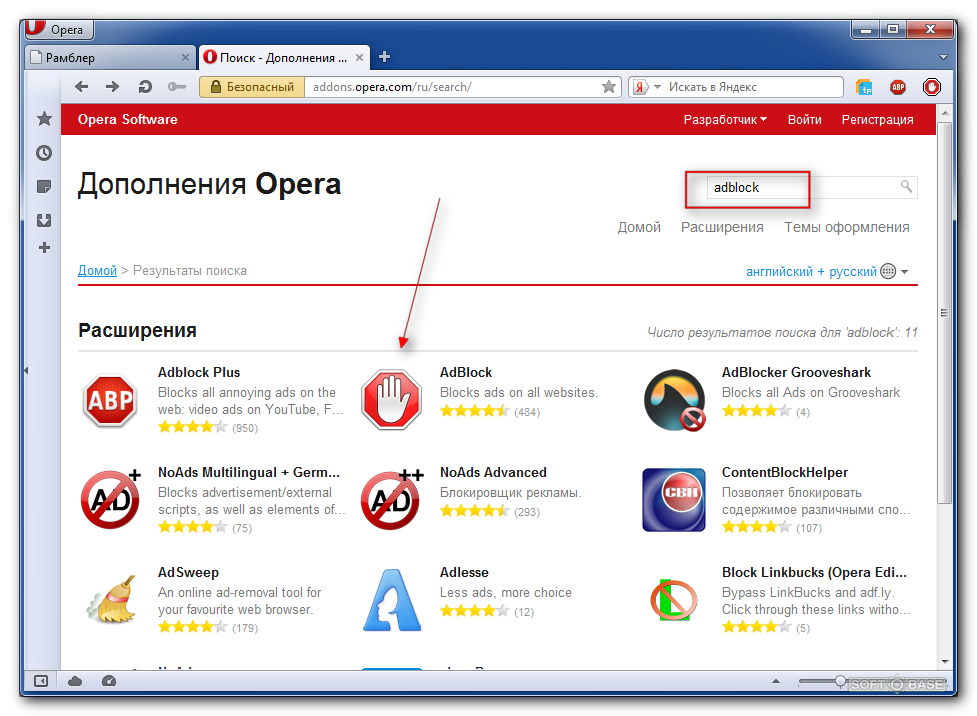Viewport: 977px width, 716px height.
Task: Follow the Домой breadcrumb link
Action: (97, 270)
